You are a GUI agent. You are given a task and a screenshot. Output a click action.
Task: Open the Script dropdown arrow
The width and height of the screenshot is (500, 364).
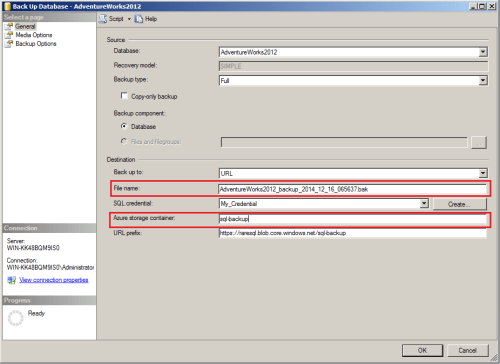pos(129,19)
